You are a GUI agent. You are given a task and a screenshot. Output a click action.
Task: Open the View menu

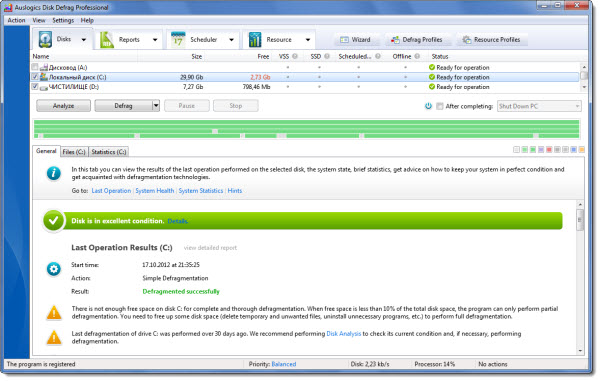click(39, 20)
